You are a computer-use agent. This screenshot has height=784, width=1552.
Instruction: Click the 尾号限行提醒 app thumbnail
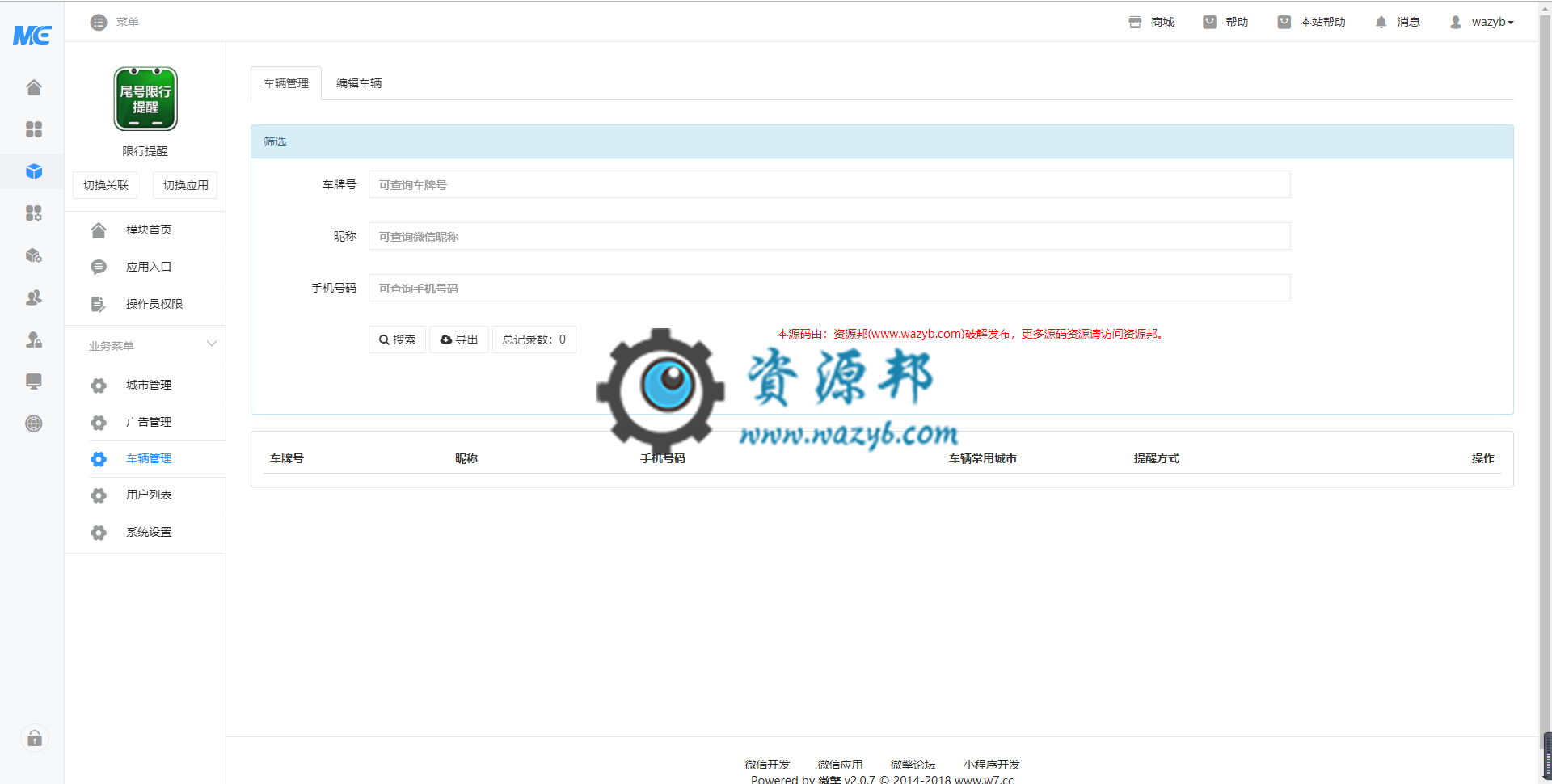coord(145,99)
